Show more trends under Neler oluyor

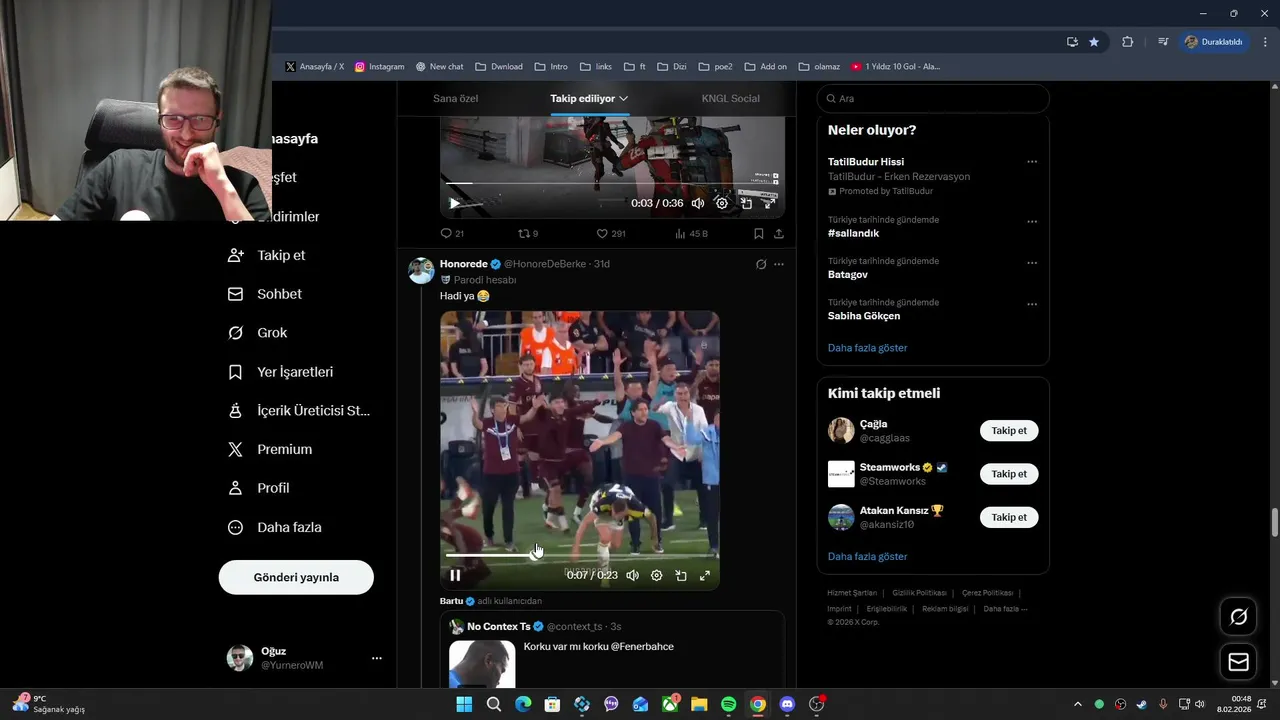[868, 348]
